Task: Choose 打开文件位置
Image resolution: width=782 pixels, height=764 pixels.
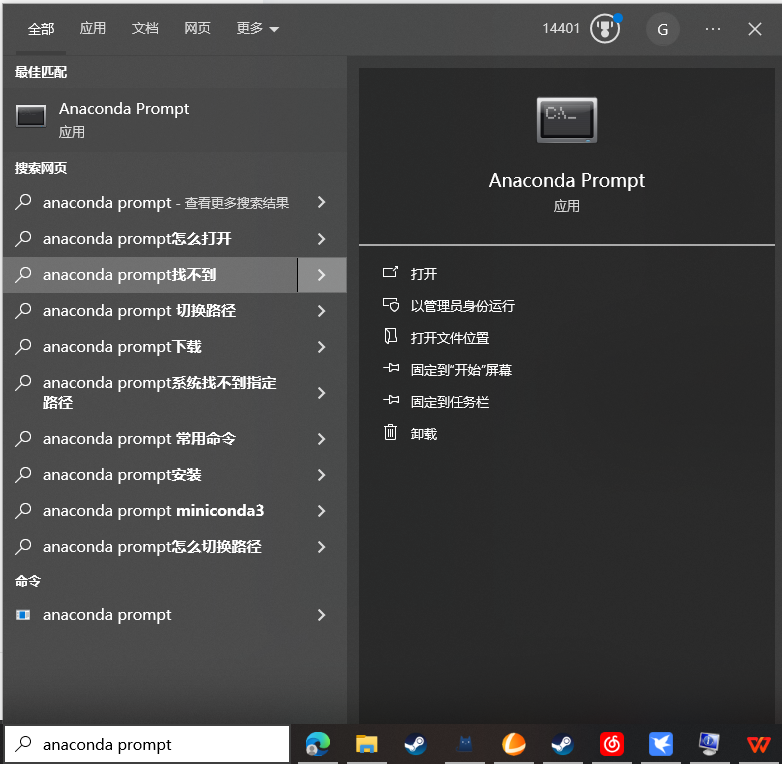Action: point(449,338)
